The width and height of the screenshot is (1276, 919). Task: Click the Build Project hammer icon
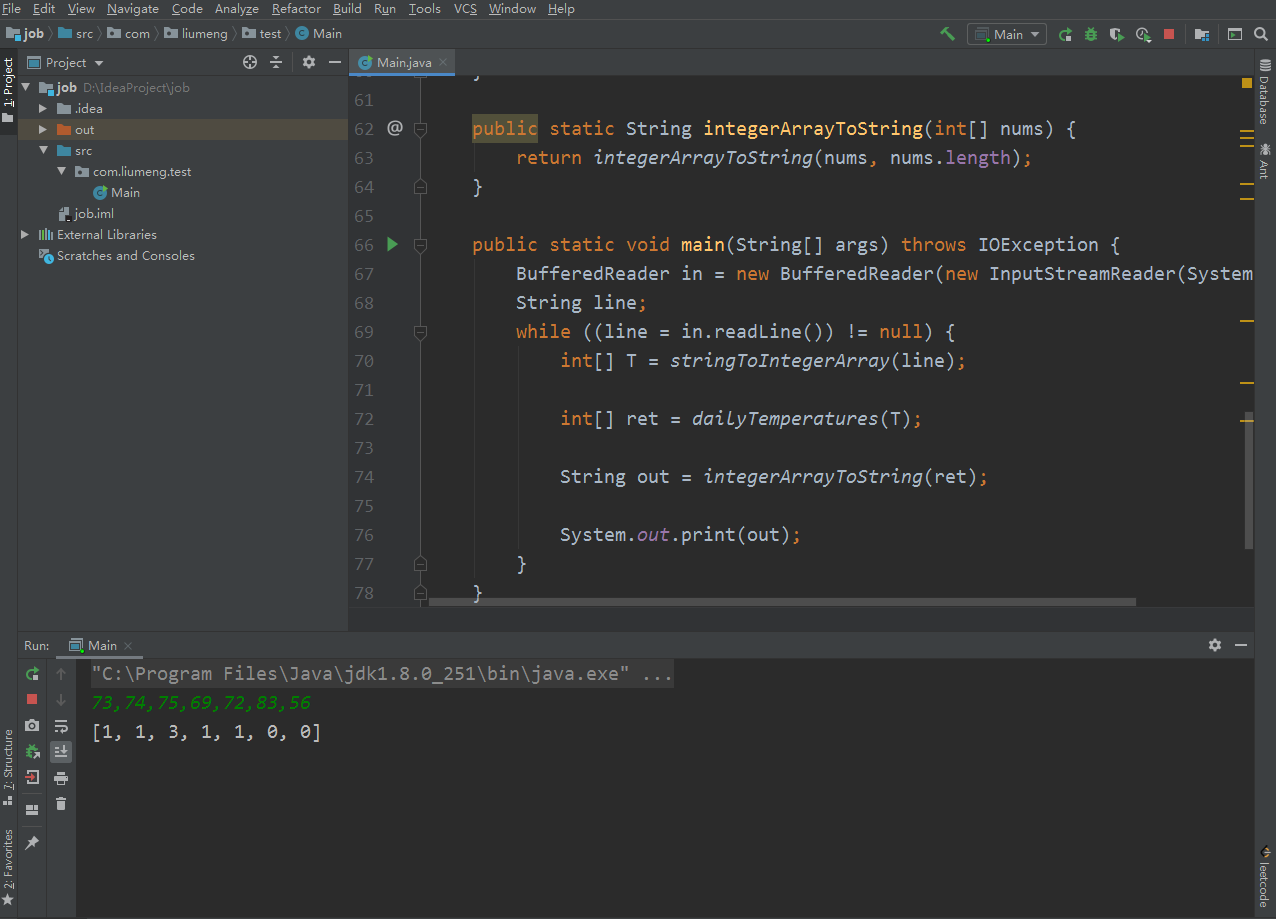click(947, 34)
